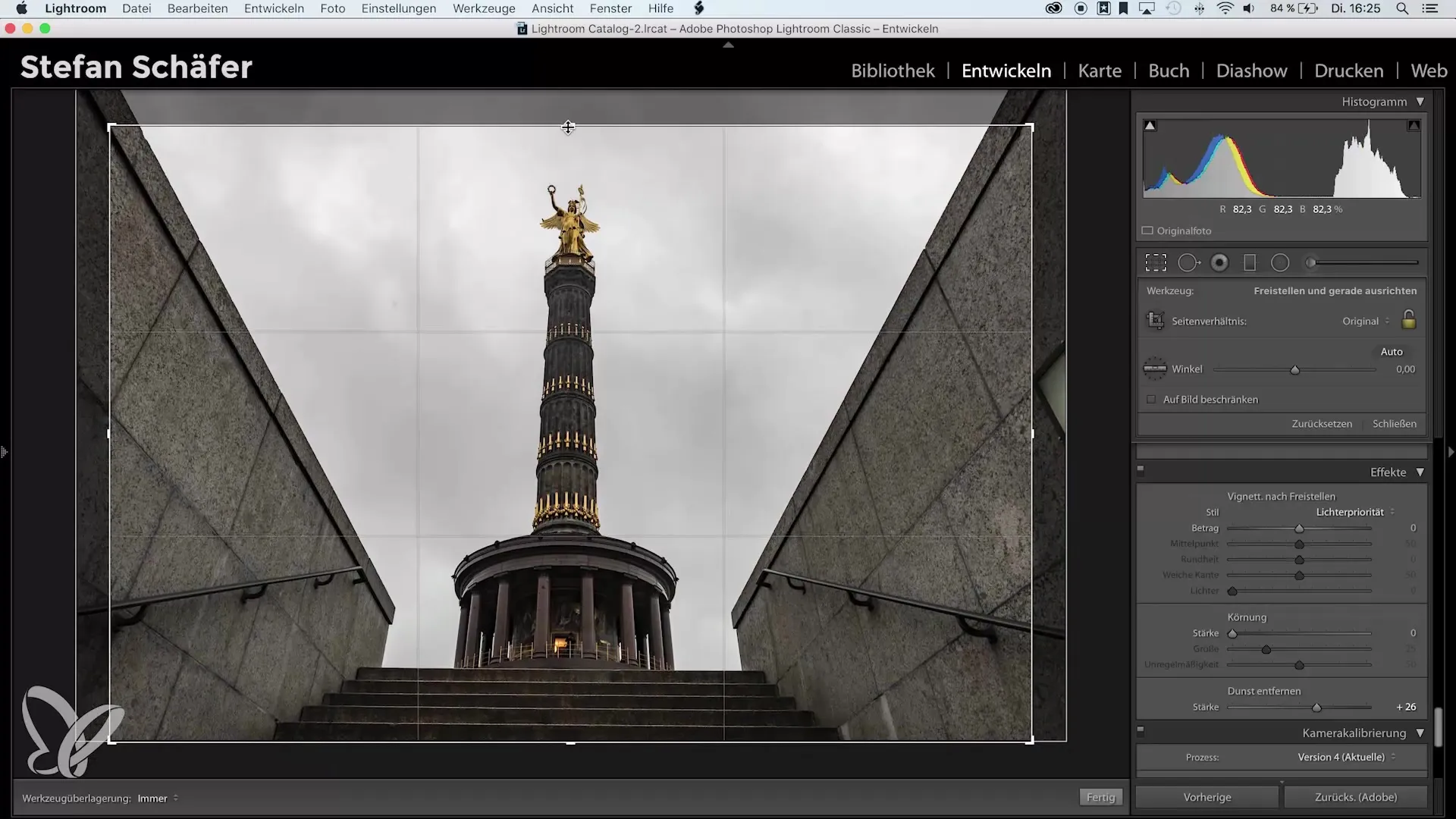
Task: Open Spotlight search magnifier icon
Action: pos(1402,8)
